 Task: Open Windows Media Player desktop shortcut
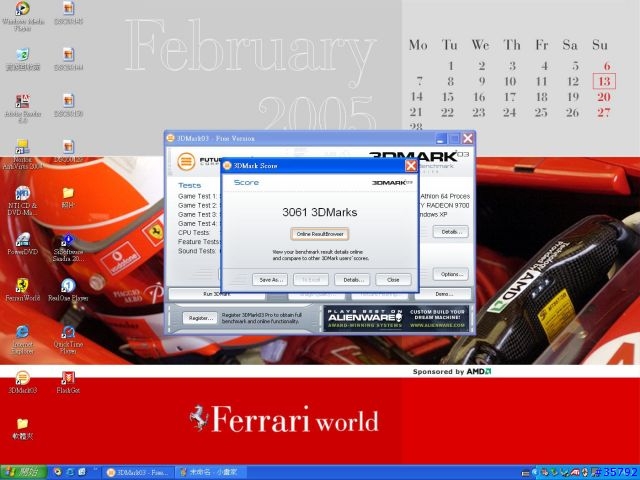coord(22,16)
